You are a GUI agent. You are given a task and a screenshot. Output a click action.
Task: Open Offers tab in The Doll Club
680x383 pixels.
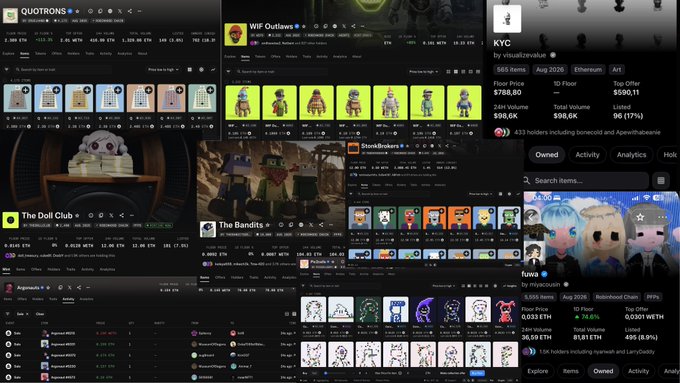pyautogui.click(x=36, y=269)
